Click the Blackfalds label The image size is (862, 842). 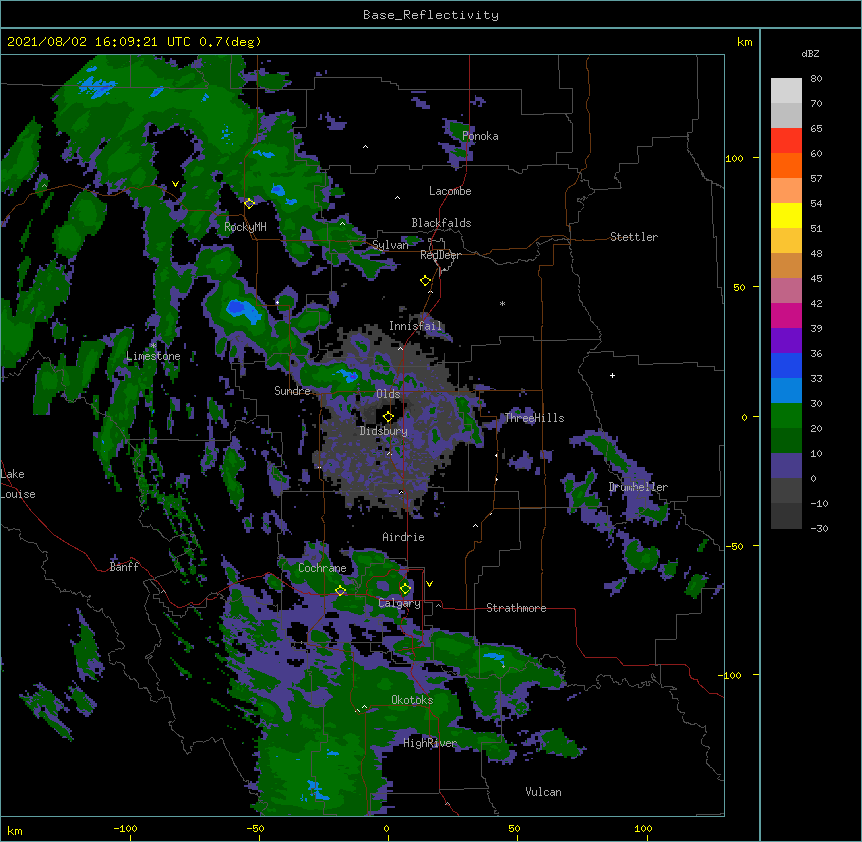tap(441, 223)
